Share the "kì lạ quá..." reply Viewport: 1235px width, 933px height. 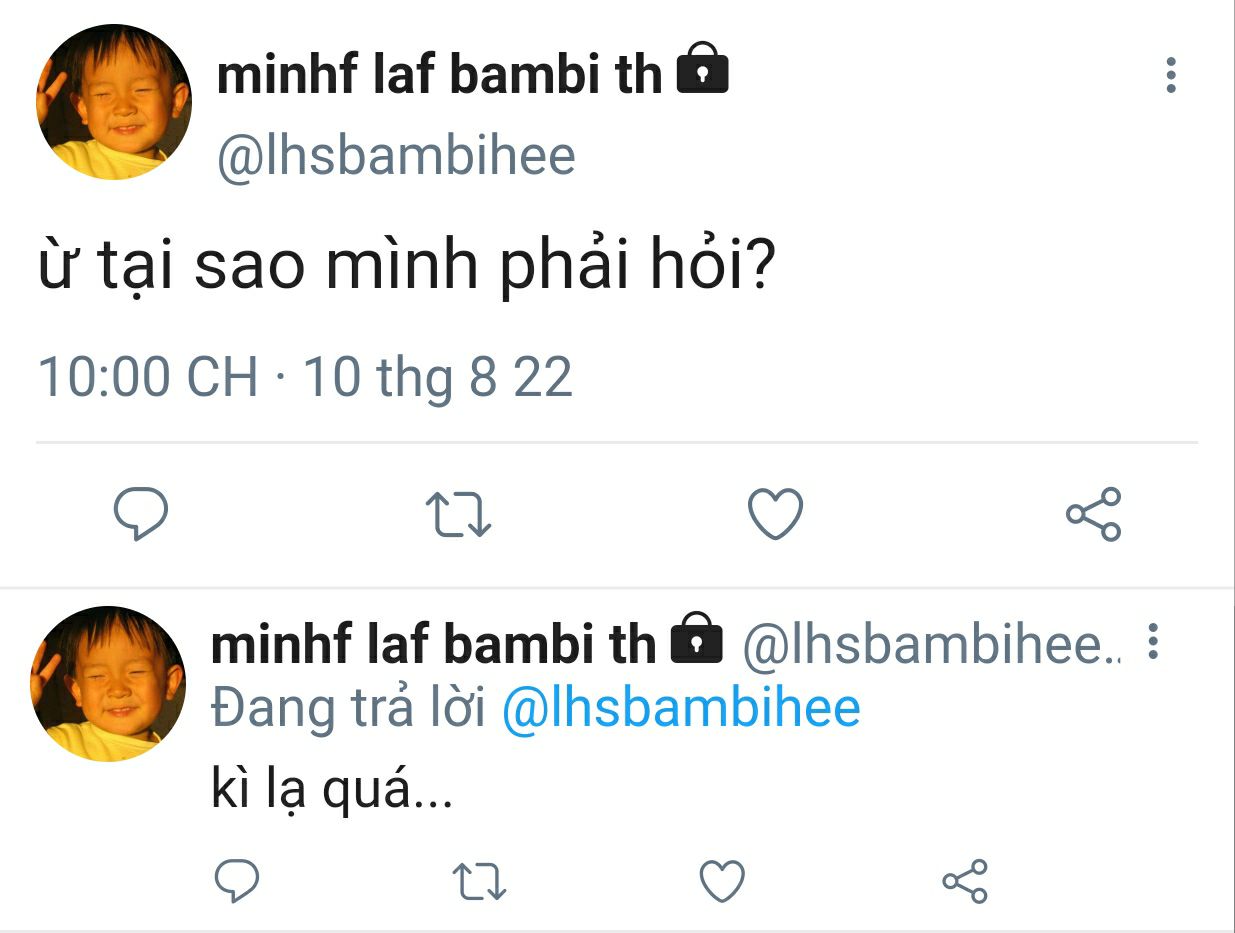pos(965,881)
